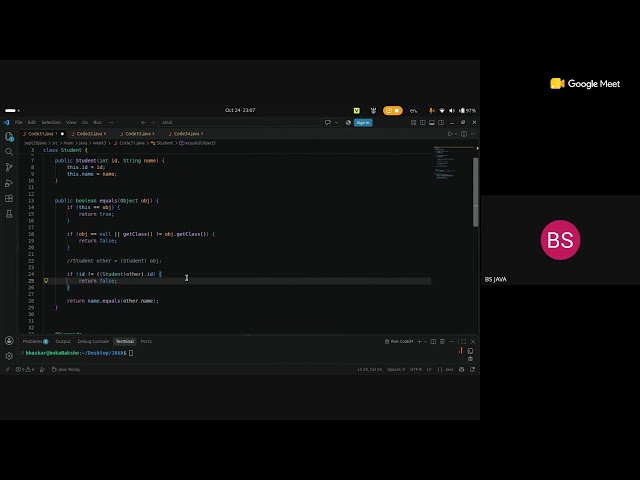Open the Run and Debug view
This screenshot has height=480, width=640.
[x=9, y=183]
